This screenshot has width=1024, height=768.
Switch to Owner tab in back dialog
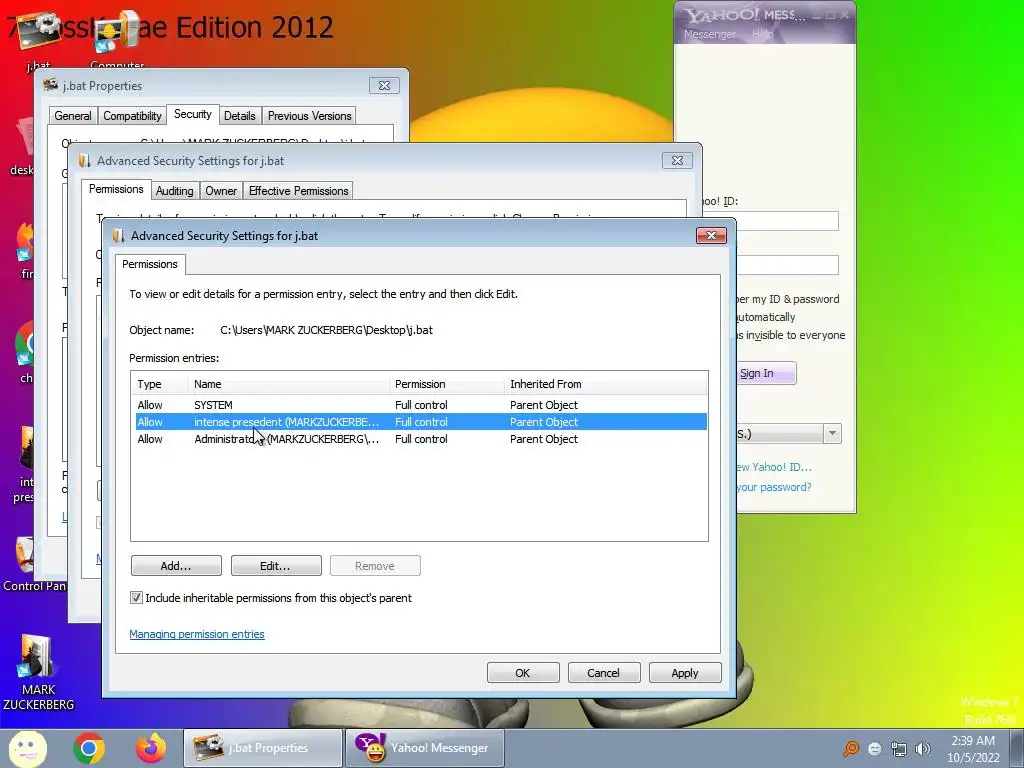[x=221, y=191]
